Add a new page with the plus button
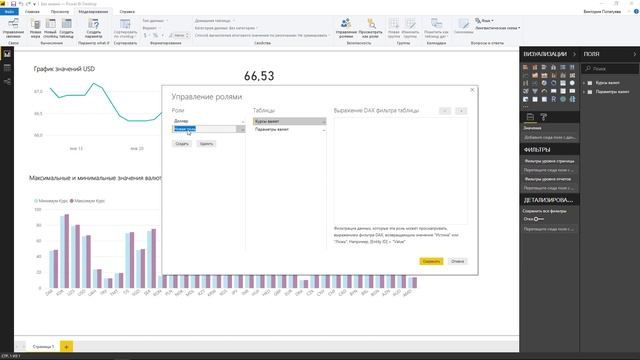640x360 pixels. click(x=67, y=347)
